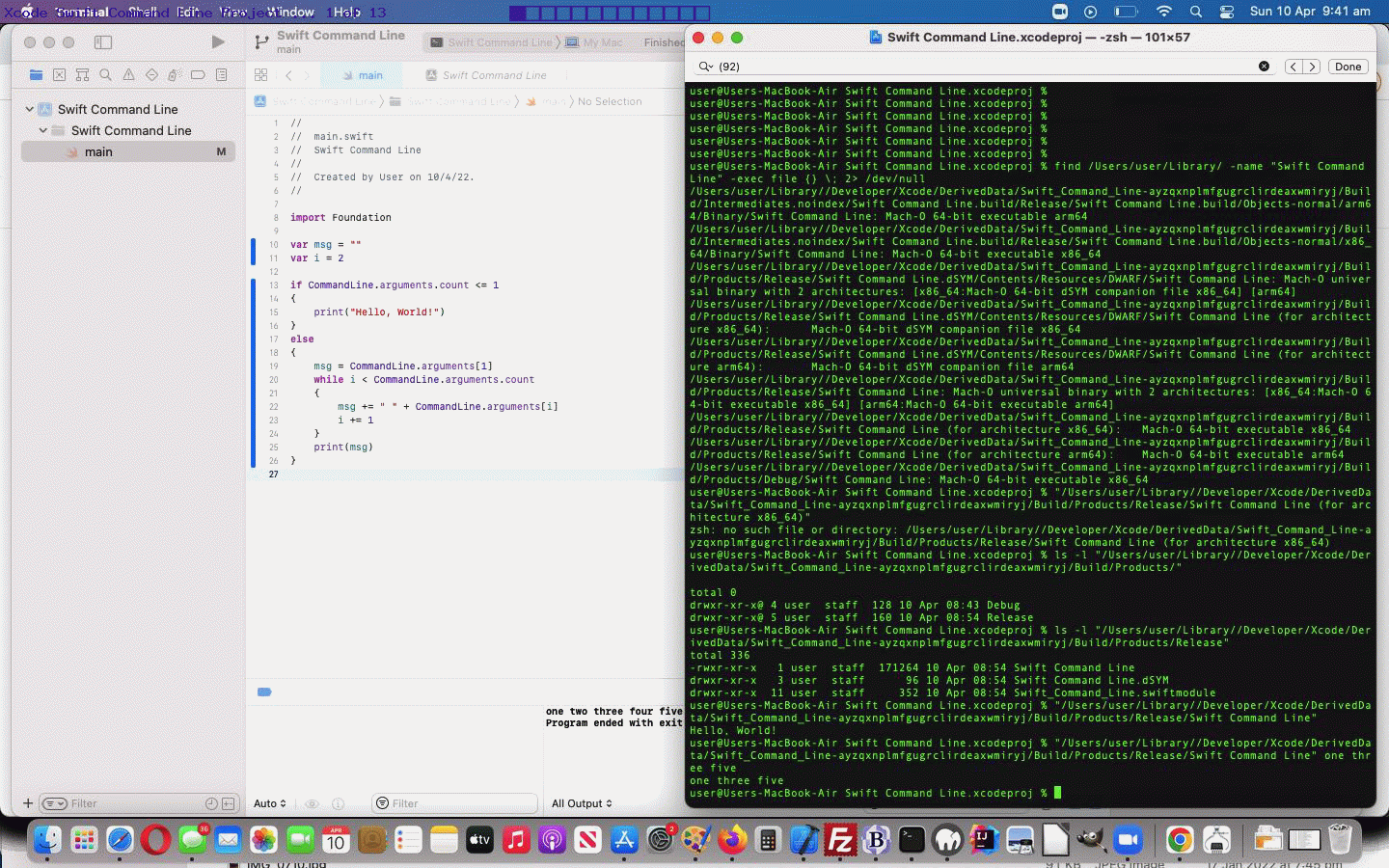This screenshot has height=868, width=1389.
Task: Switch to the main editor tab
Action: click(363, 74)
